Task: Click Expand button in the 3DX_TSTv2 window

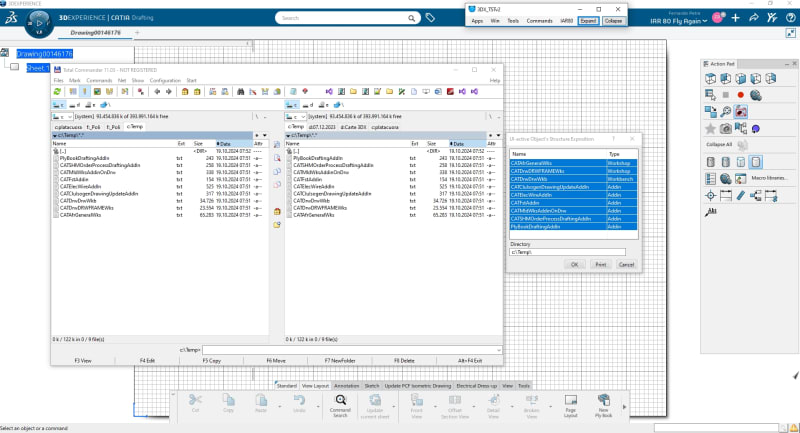Action: click(588, 21)
